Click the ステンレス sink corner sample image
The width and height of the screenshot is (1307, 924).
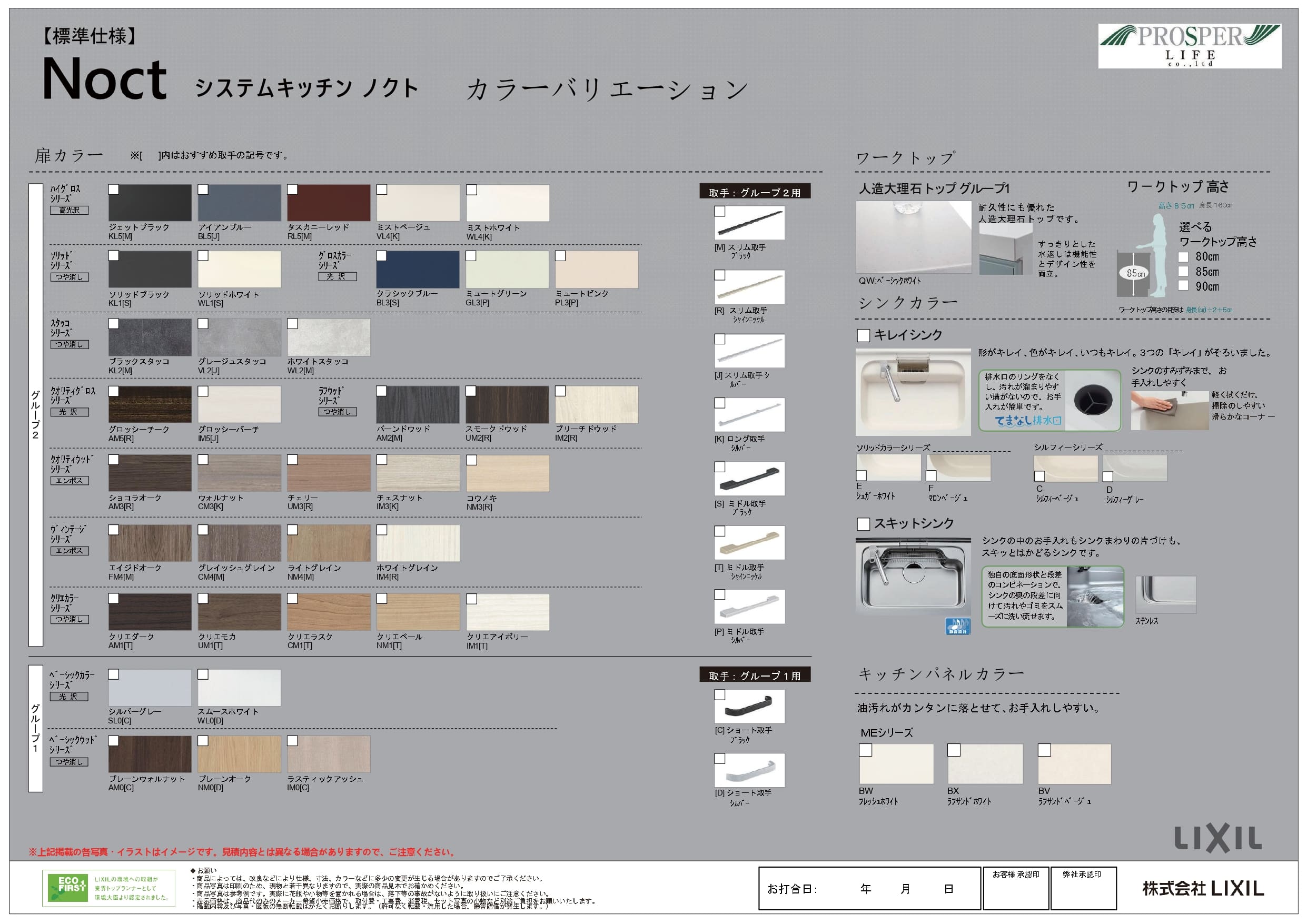click(x=1165, y=594)
